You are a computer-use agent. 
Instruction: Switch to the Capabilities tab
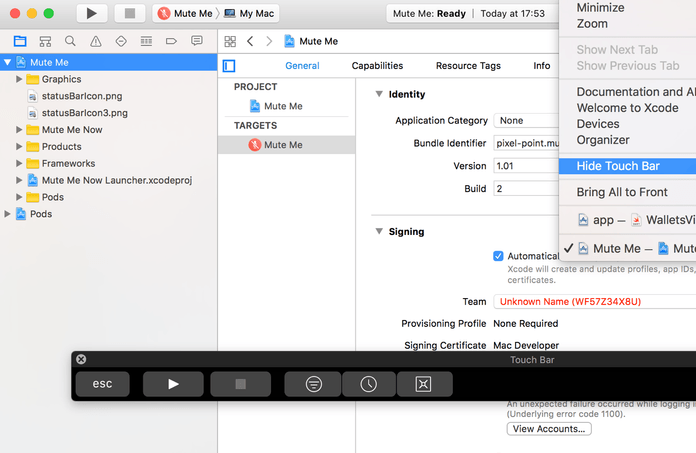[x=377, y=66]
